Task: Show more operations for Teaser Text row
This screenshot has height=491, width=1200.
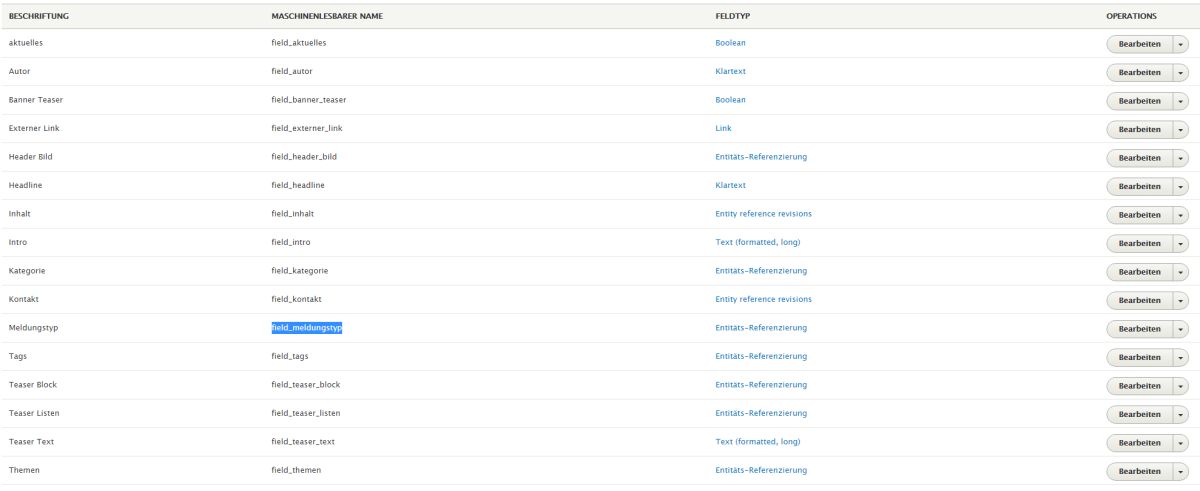Action: pos(1180,443)
